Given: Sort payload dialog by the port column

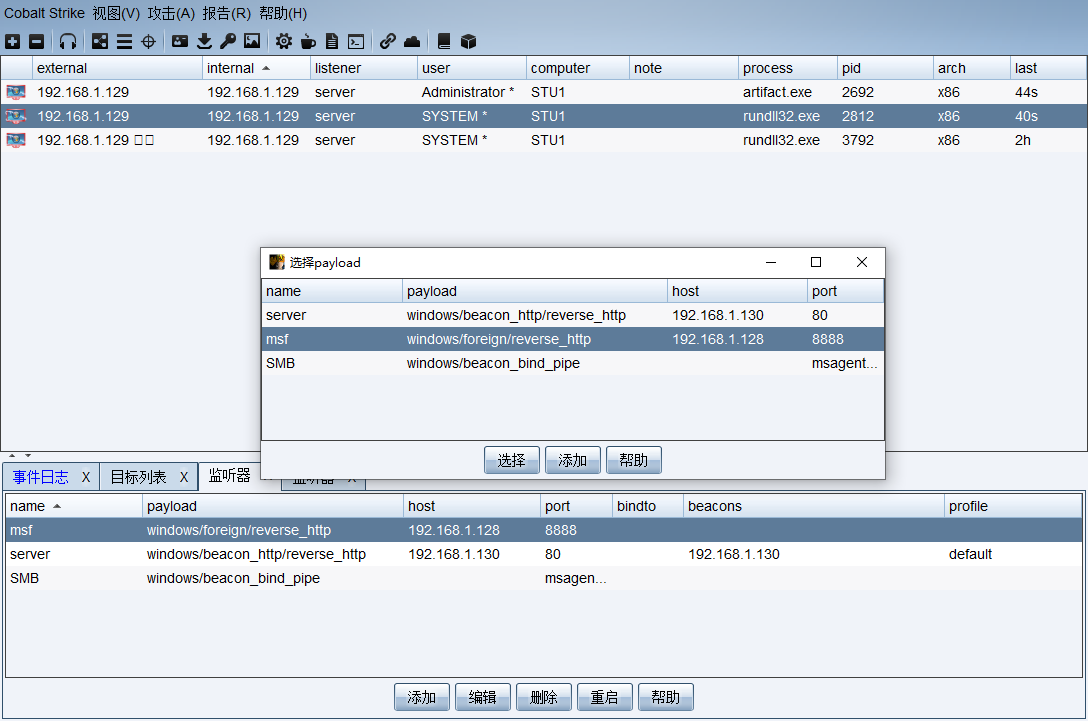Looking at the screenshot, I should pos(846,291).
